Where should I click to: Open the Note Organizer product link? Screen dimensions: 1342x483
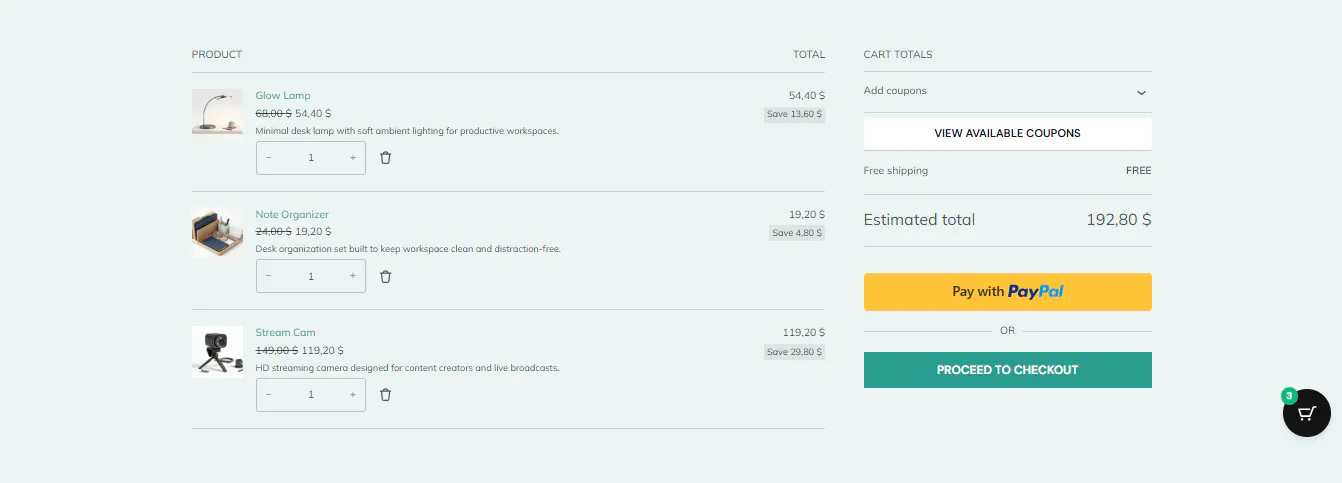point(292,214)
